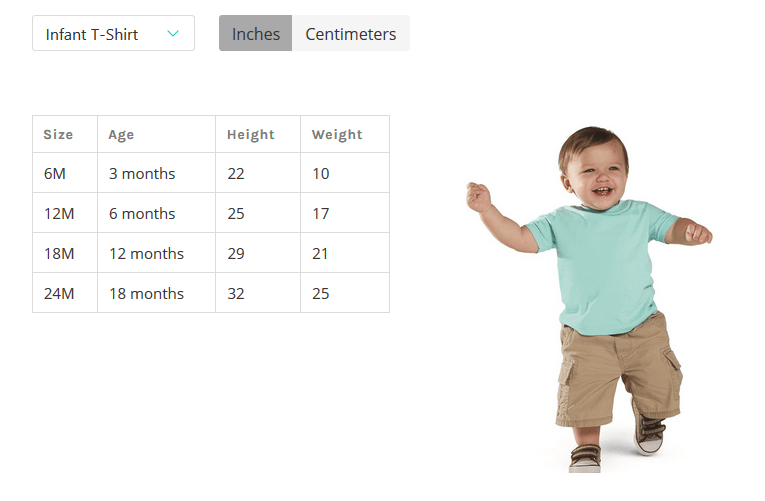Image resolution: width=765 pixels, height=501 pixels.
Task: Click the teal chevron arrow in dropdown
Action: 173,33
